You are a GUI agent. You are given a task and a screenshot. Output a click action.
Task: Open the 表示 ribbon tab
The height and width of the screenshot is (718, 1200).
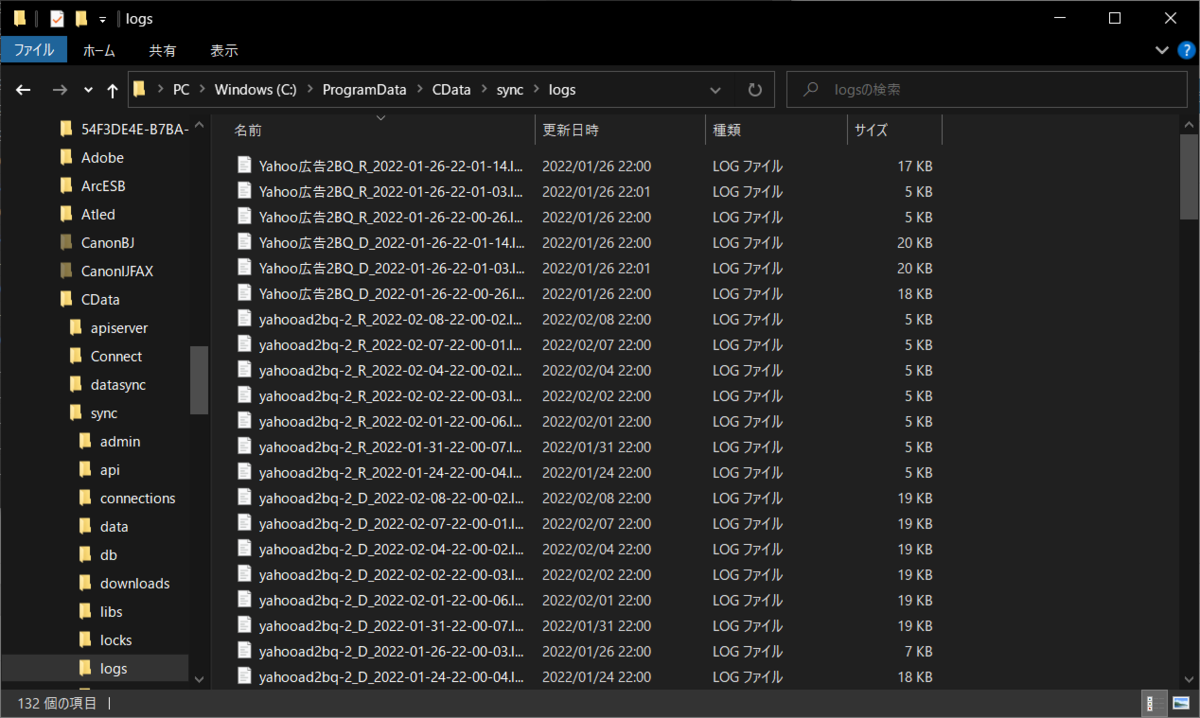[x=224, y=50]
